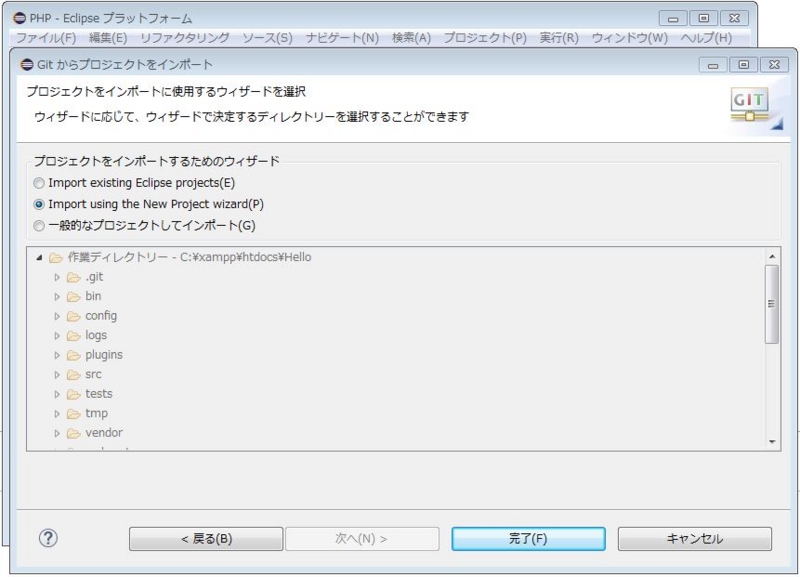Image resolution: width=800 pixels, height=577 pixels.
Task: Select the plugins tree row label
Action: 104,355
